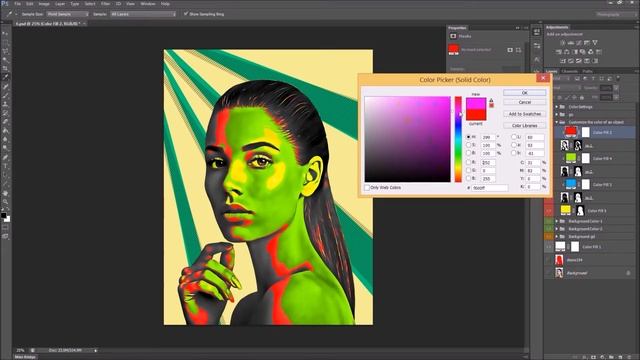640x360 pixels.
Task: Click the Brightness/Contrast adjustment icon
Action: tap(562, 42)
